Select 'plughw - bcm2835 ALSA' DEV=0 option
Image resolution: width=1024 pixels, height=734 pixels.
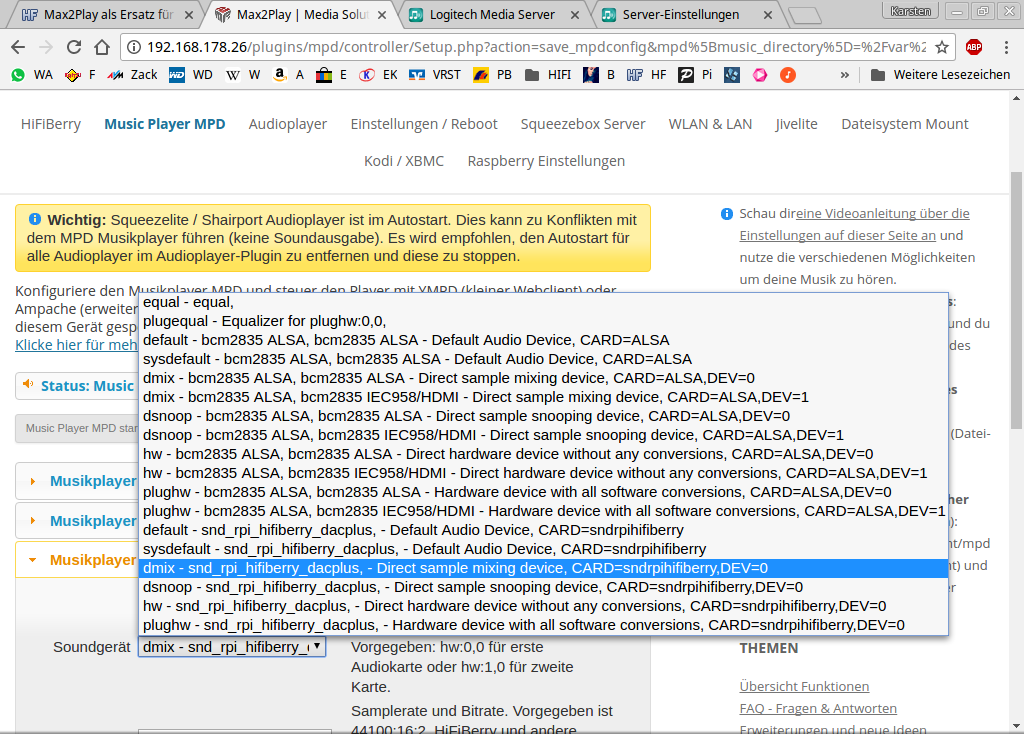coord(543,492)
